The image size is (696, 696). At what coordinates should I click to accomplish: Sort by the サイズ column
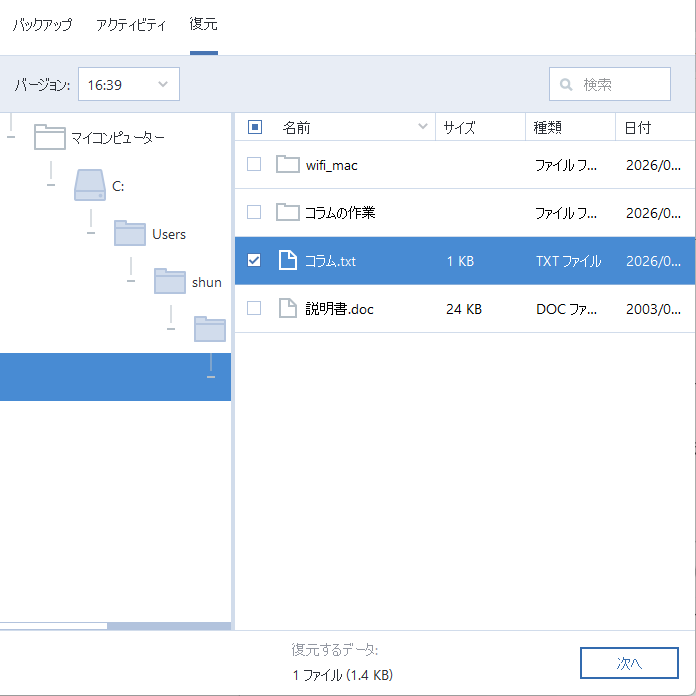pyautogui.click(x=459, y=128)
